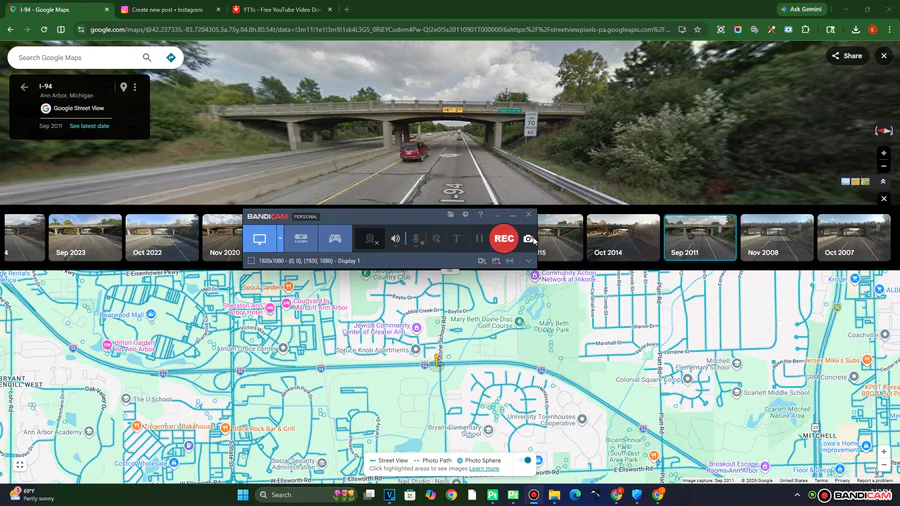Show hidden system tray icons
Image resolution: width=900 pixels, height=506 pixels.
tap(797, 495)
